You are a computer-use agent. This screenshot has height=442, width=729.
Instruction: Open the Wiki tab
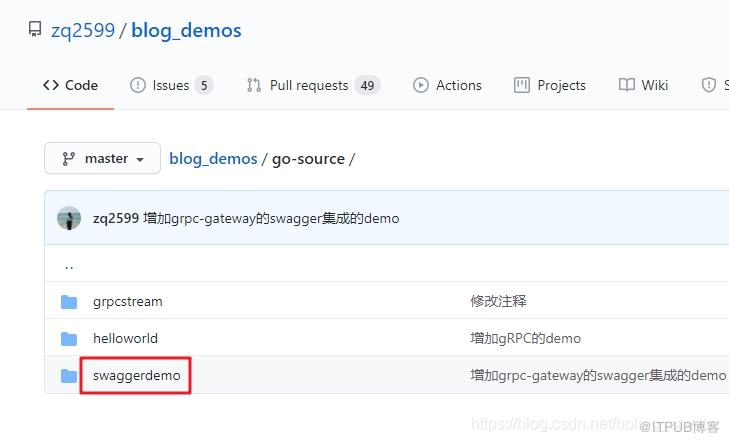(643, 86)
